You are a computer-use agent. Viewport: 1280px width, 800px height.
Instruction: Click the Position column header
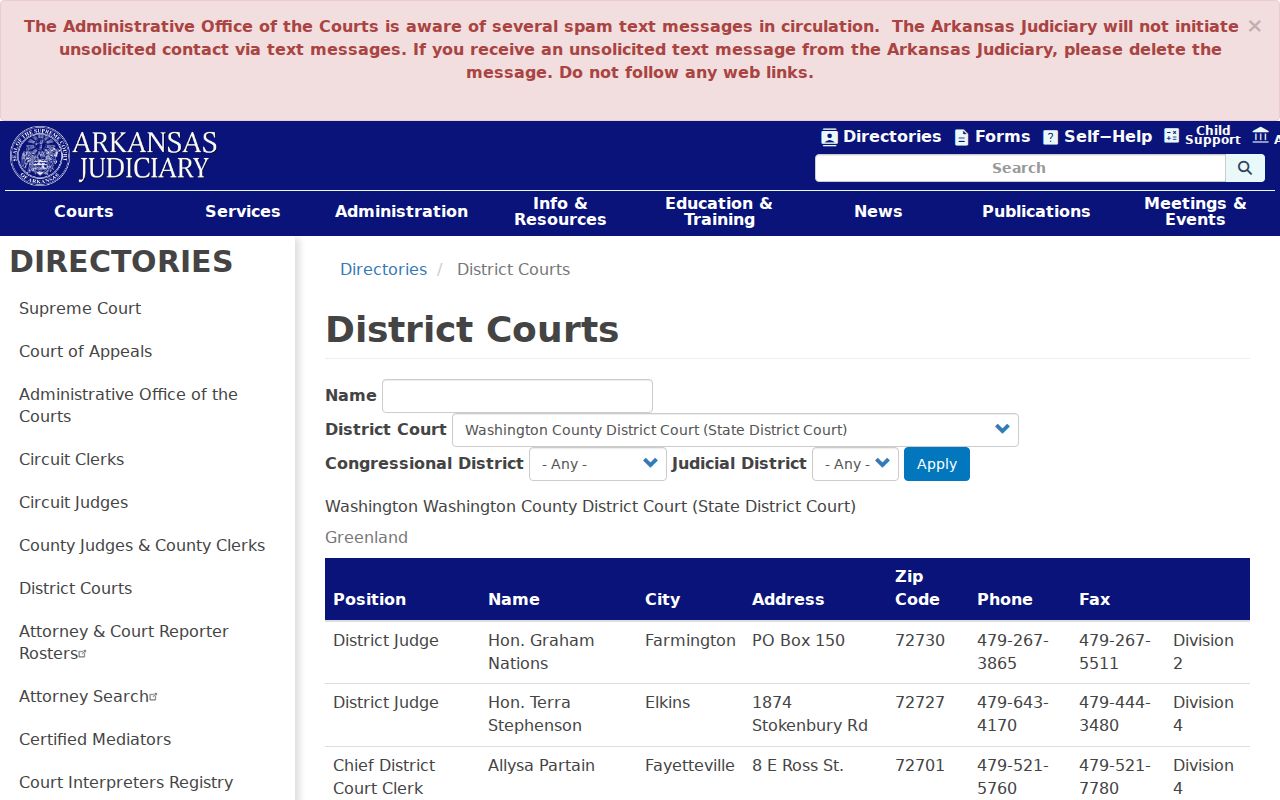370,599
